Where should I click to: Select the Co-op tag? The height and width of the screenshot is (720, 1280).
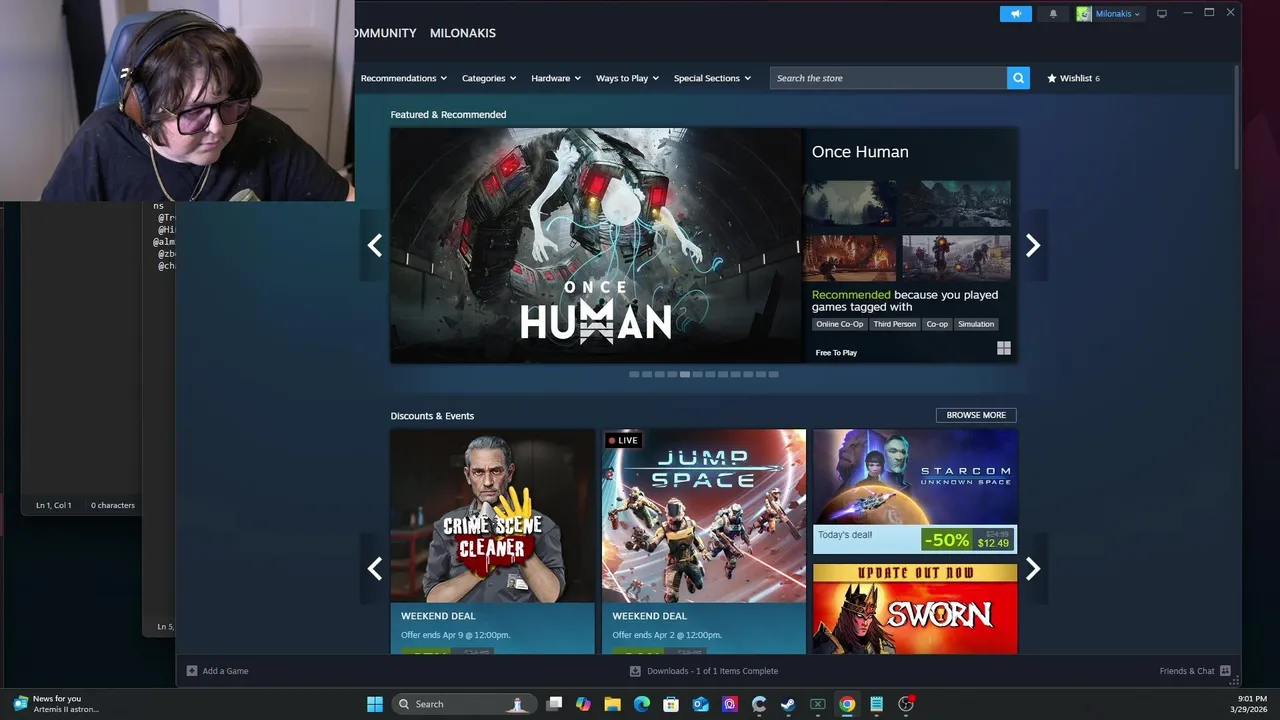(x=937, y=324)
